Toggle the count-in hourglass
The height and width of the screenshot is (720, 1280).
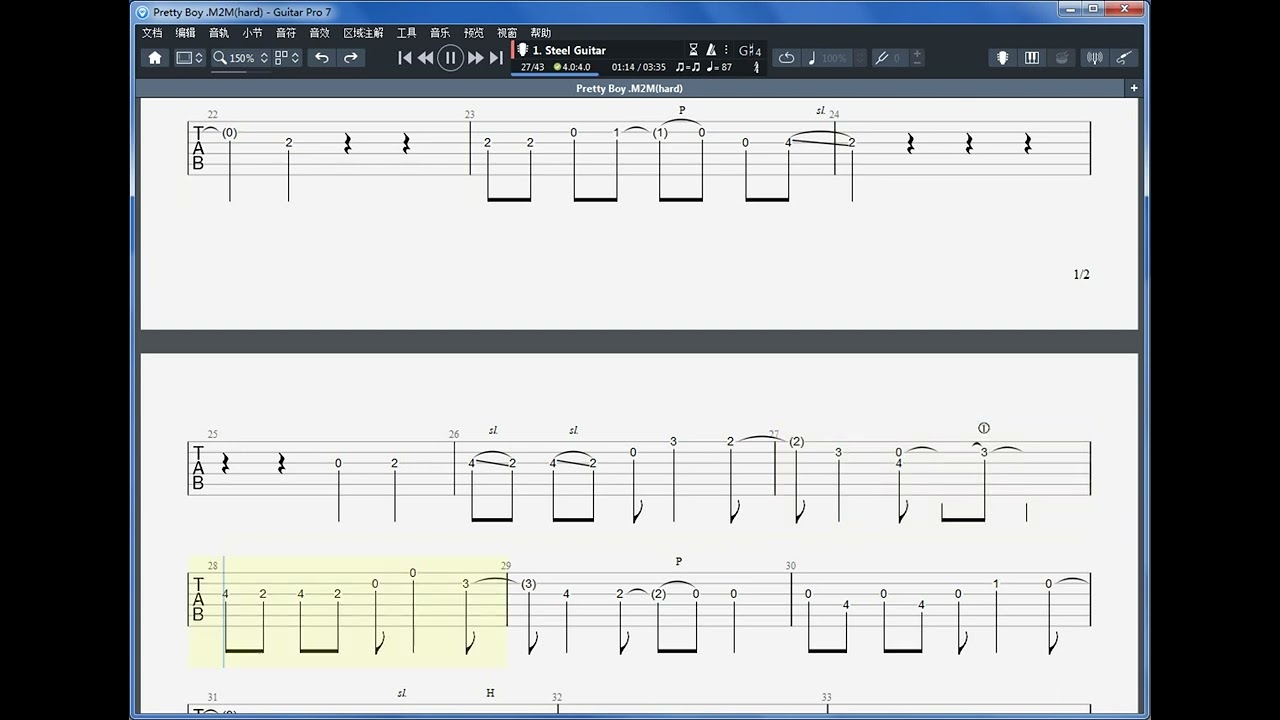point(694,50)
